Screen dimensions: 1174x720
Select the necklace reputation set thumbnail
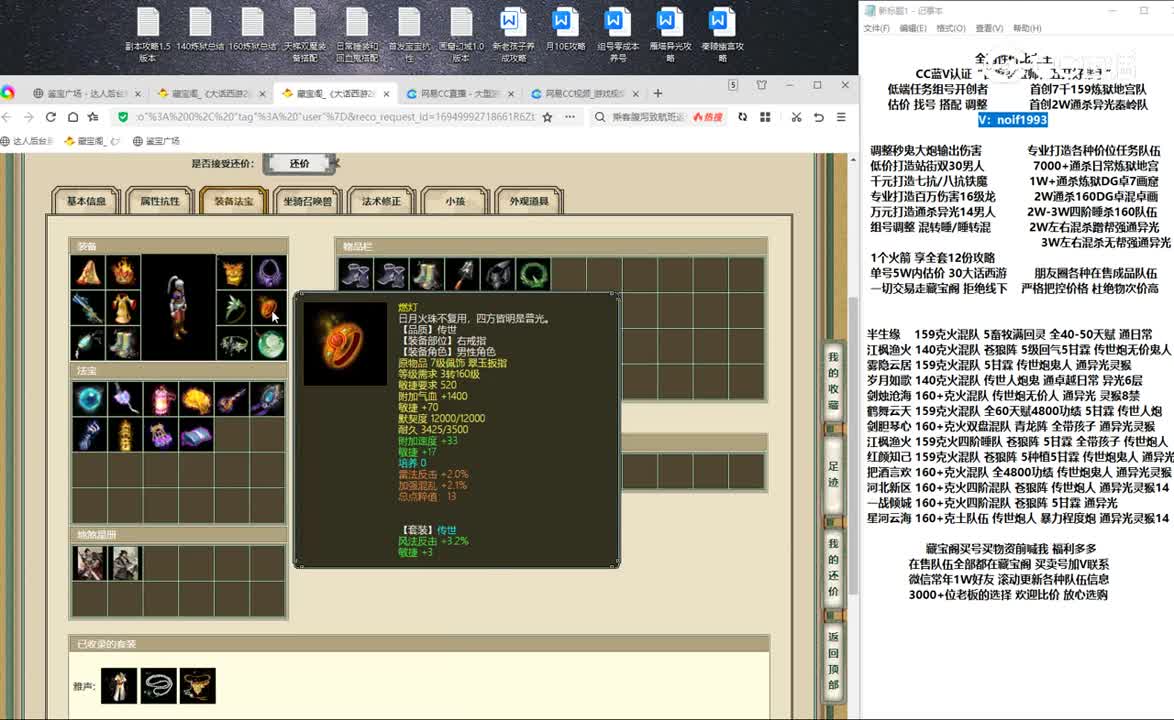158,686
